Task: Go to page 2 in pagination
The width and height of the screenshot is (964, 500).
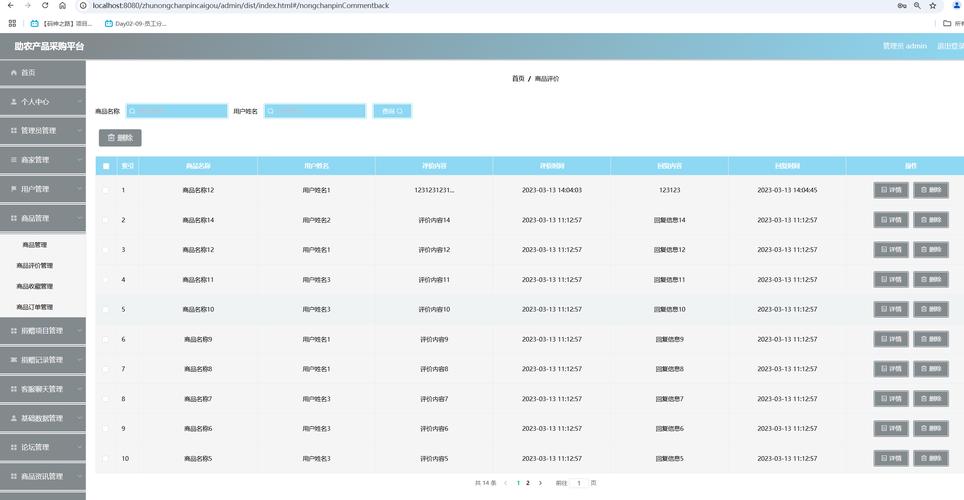Action: (x=528, y=483)
